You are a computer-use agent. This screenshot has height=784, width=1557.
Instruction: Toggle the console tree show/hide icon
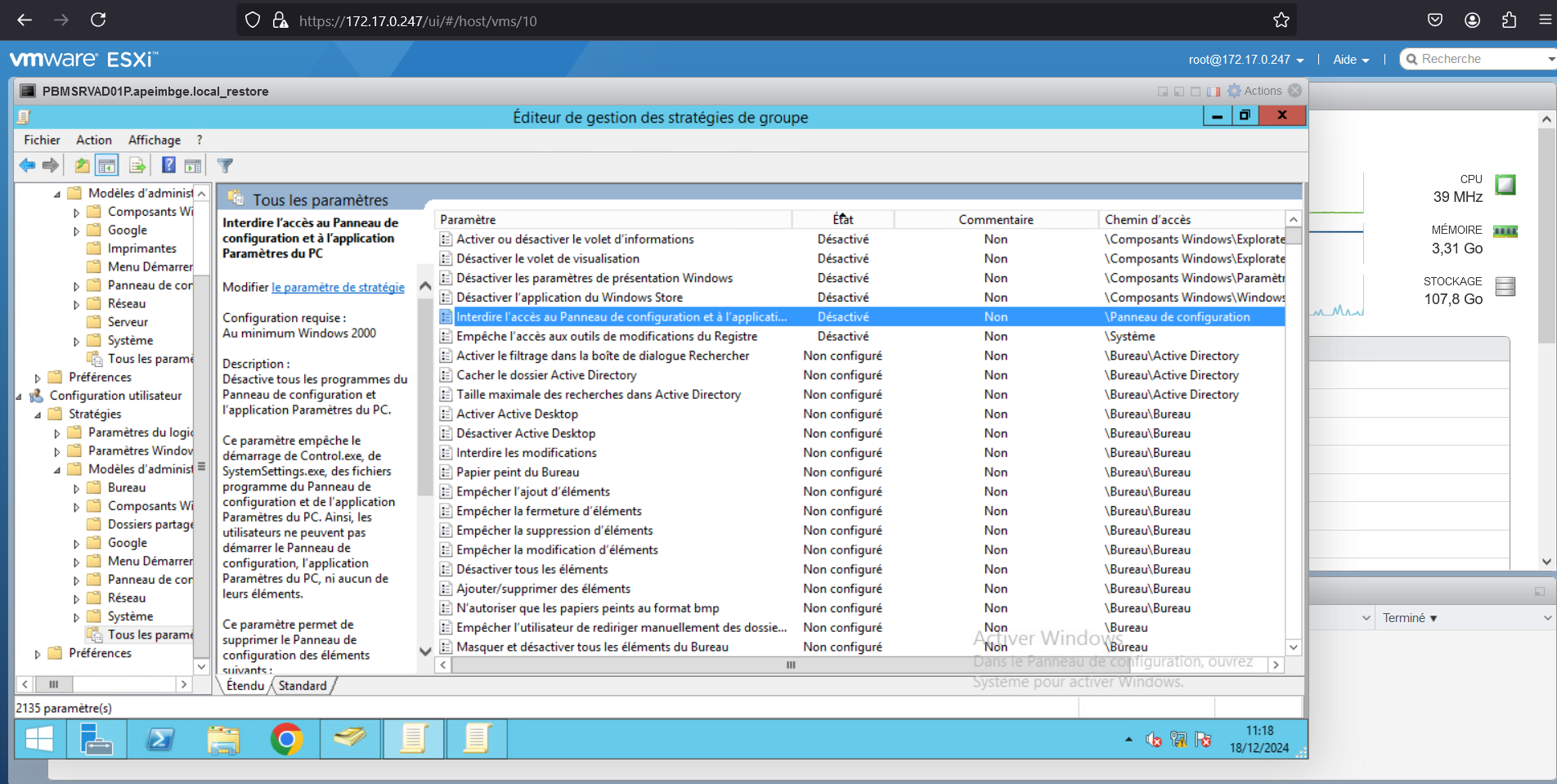pos(107,166)
